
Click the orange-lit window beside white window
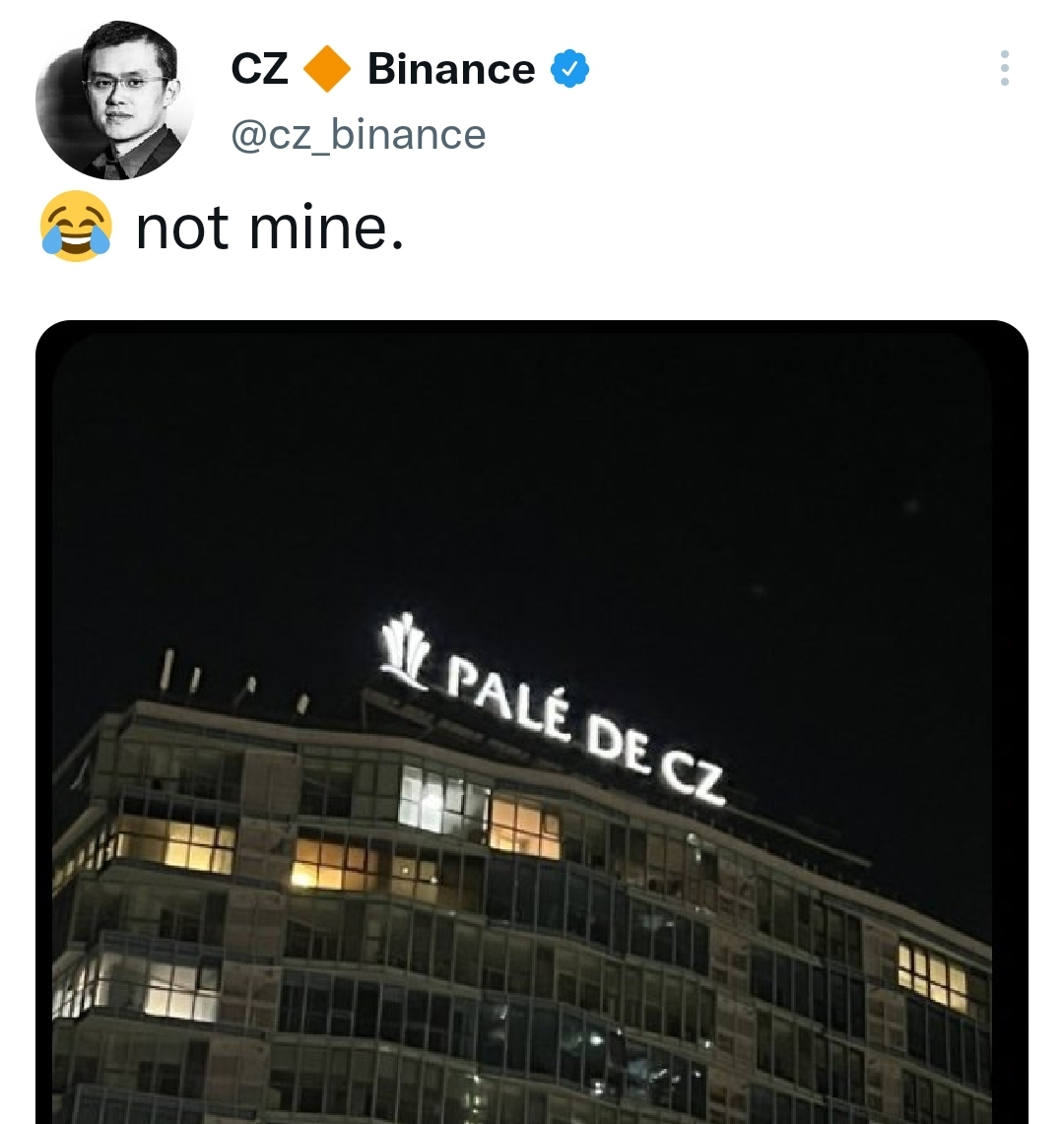click(x=525, y=827)
